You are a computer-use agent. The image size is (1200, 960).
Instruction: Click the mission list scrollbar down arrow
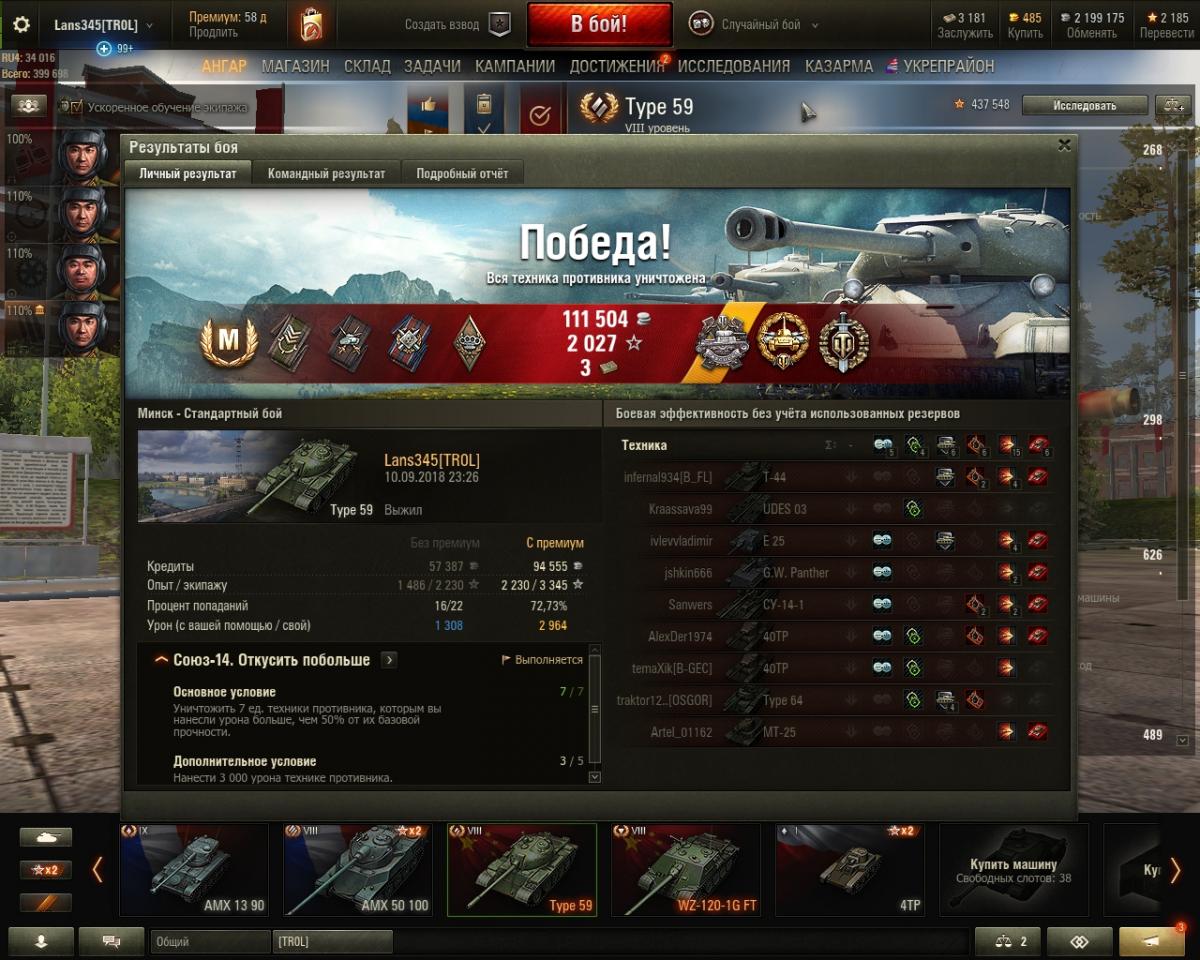click(x=594, y=777)
